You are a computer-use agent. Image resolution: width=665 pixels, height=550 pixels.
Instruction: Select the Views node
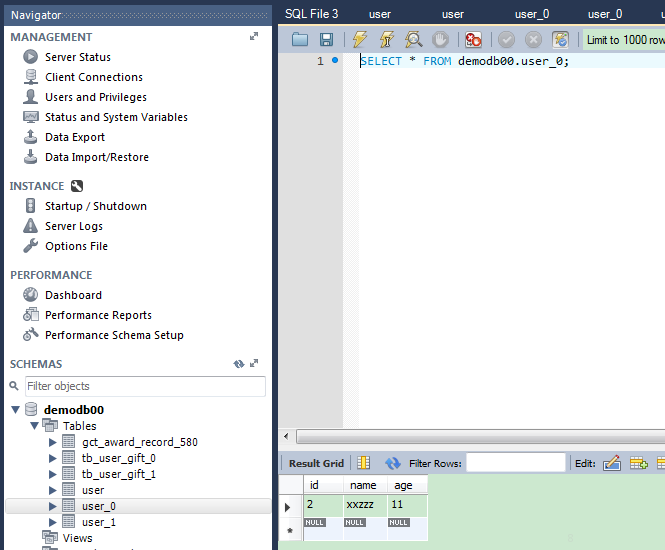77,538
